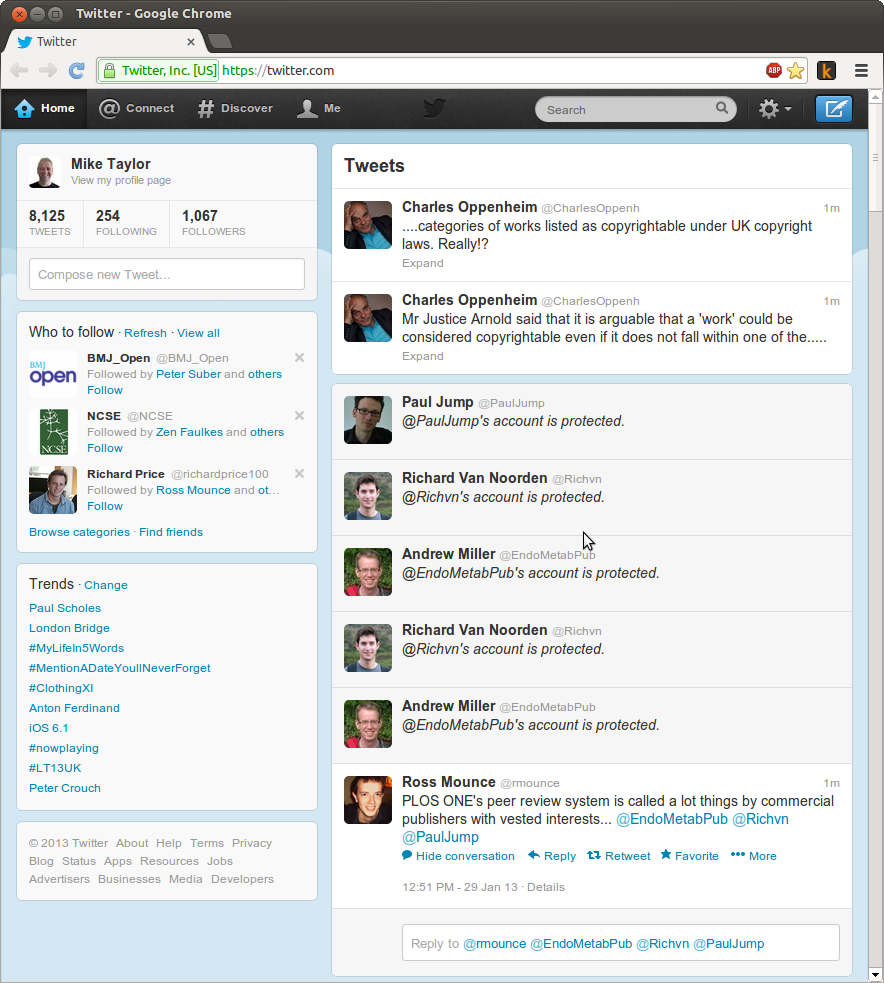Click the Twitter bird logo in navbar
This screenshot has width=884, height=983.
click(x=434, y=108)
